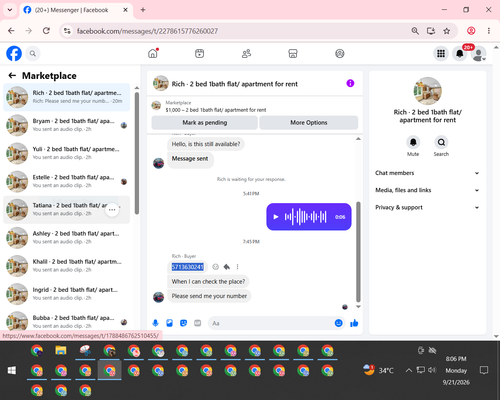
Task: Play the 0:06 audio clip
Action: 276,217
